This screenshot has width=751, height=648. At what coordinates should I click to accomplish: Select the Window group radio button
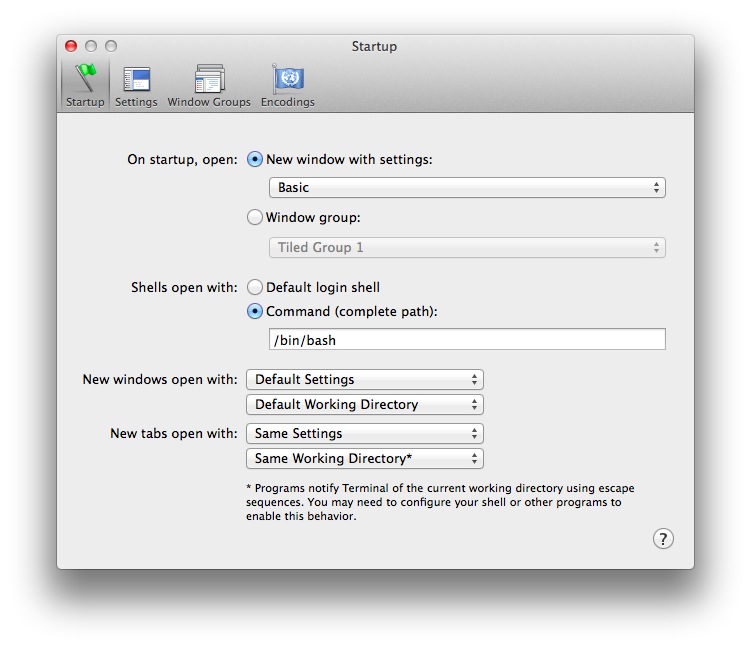tap(255, 217)
